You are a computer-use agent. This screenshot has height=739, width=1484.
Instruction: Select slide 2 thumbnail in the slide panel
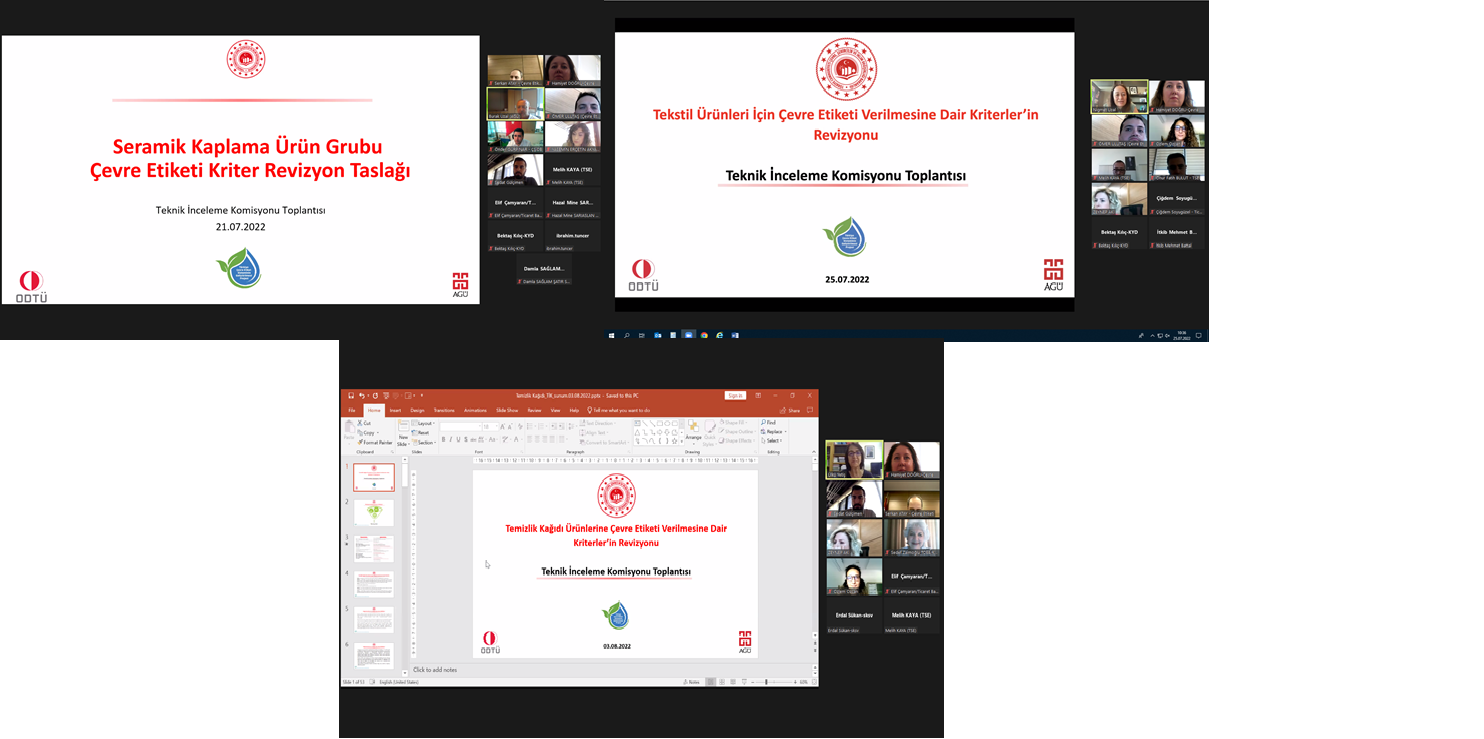(x=374, y=513)
